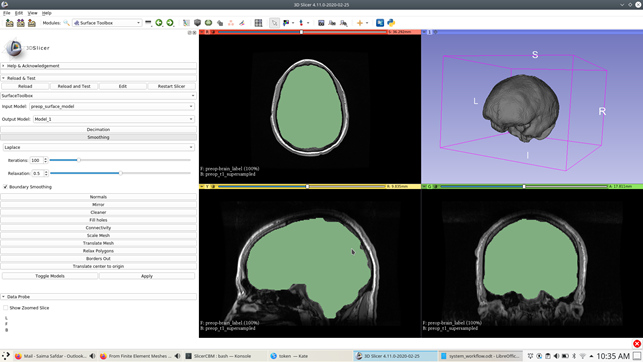This screenshot has height=362, width=643.
Task: Open the Edit menu
Action: (19, 13)
